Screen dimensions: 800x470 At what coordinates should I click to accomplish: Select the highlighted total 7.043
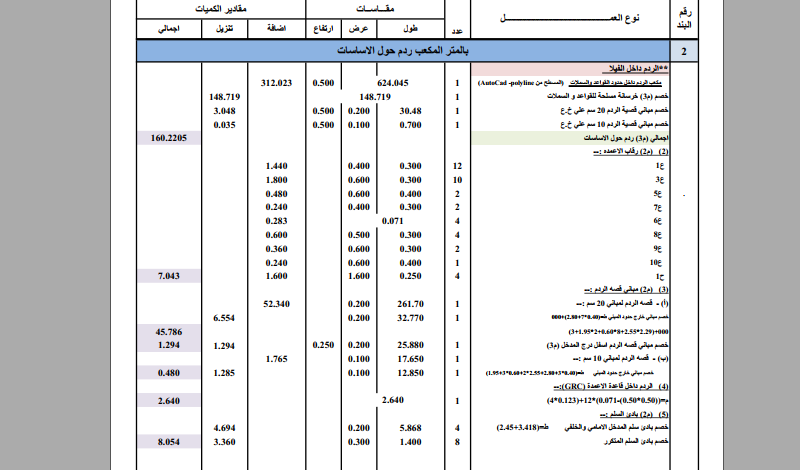tap(169, 276)
